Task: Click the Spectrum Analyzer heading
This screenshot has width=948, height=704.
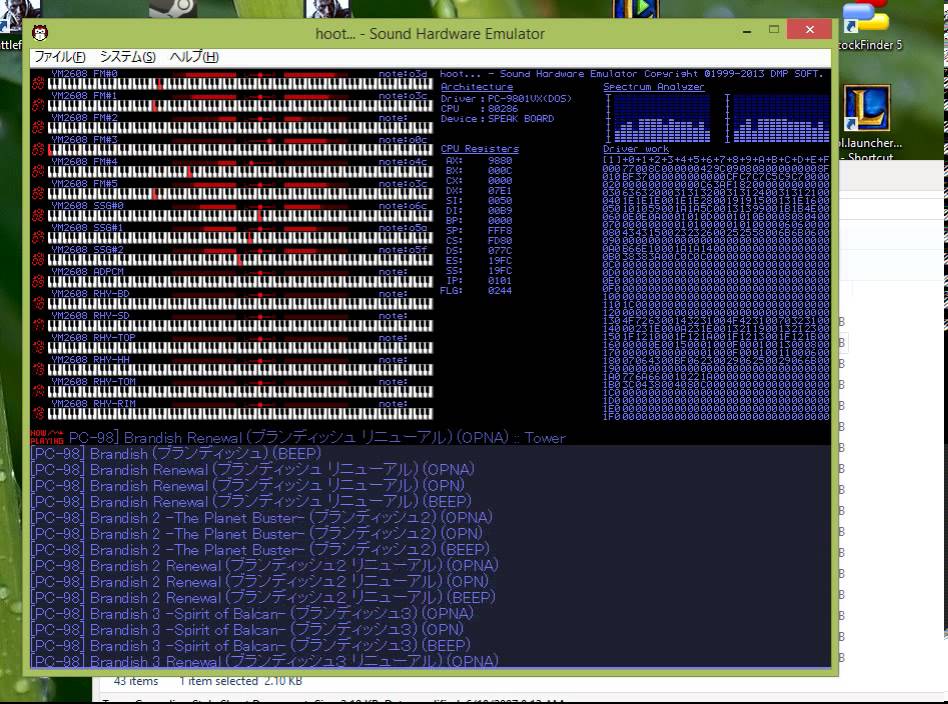Action: click(654, 86)
